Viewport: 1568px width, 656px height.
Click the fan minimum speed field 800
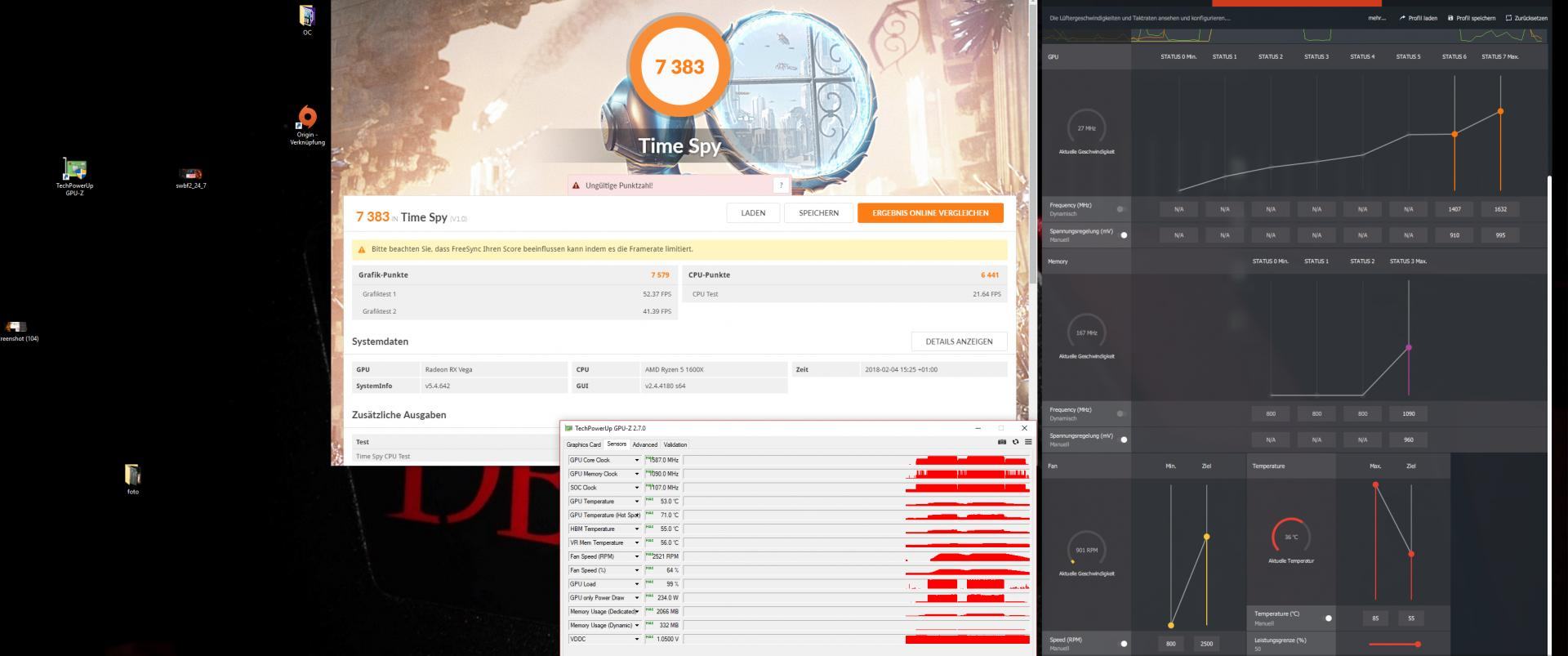pyautogui.click(x=1170, y=644)
